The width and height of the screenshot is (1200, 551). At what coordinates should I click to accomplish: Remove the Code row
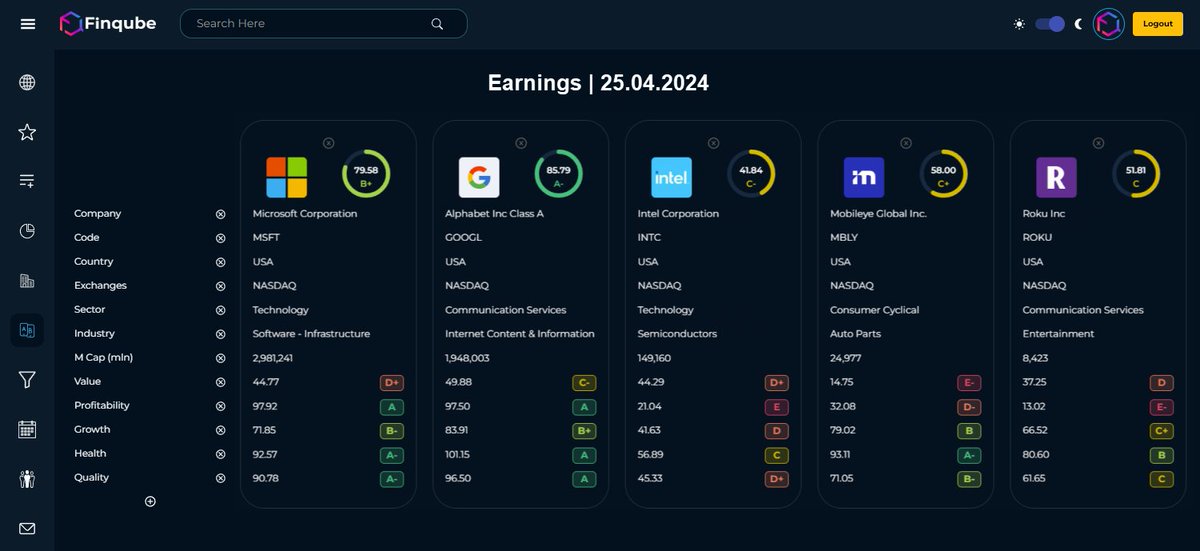coord(221,238)
